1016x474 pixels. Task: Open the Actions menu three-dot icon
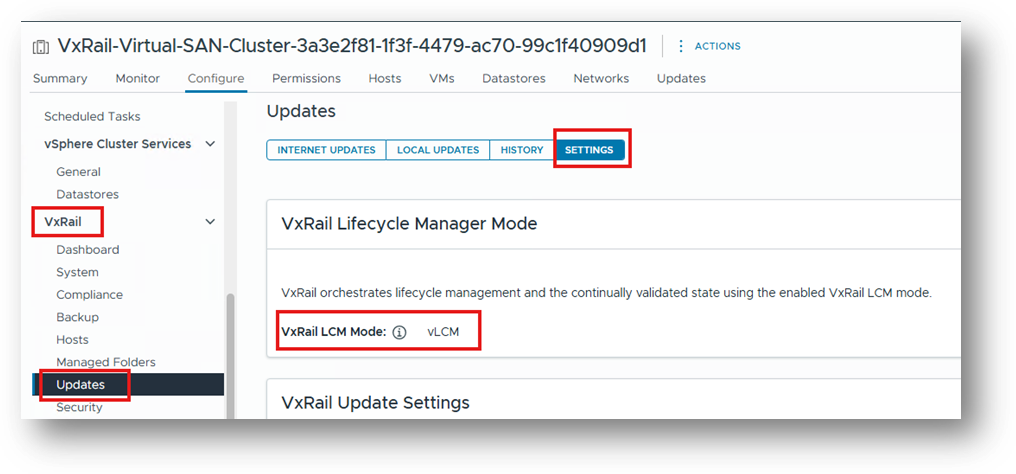(x=681, y=46)
